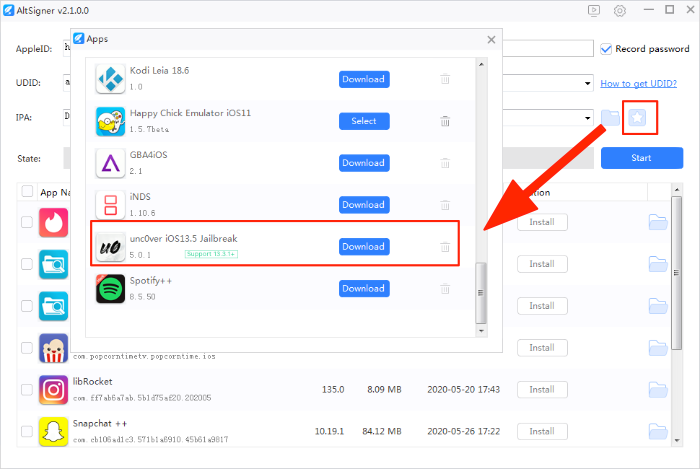Click the Kodi Leia 18.6 app icon
This screenshot has height=469, width=700.
[110, 79]
